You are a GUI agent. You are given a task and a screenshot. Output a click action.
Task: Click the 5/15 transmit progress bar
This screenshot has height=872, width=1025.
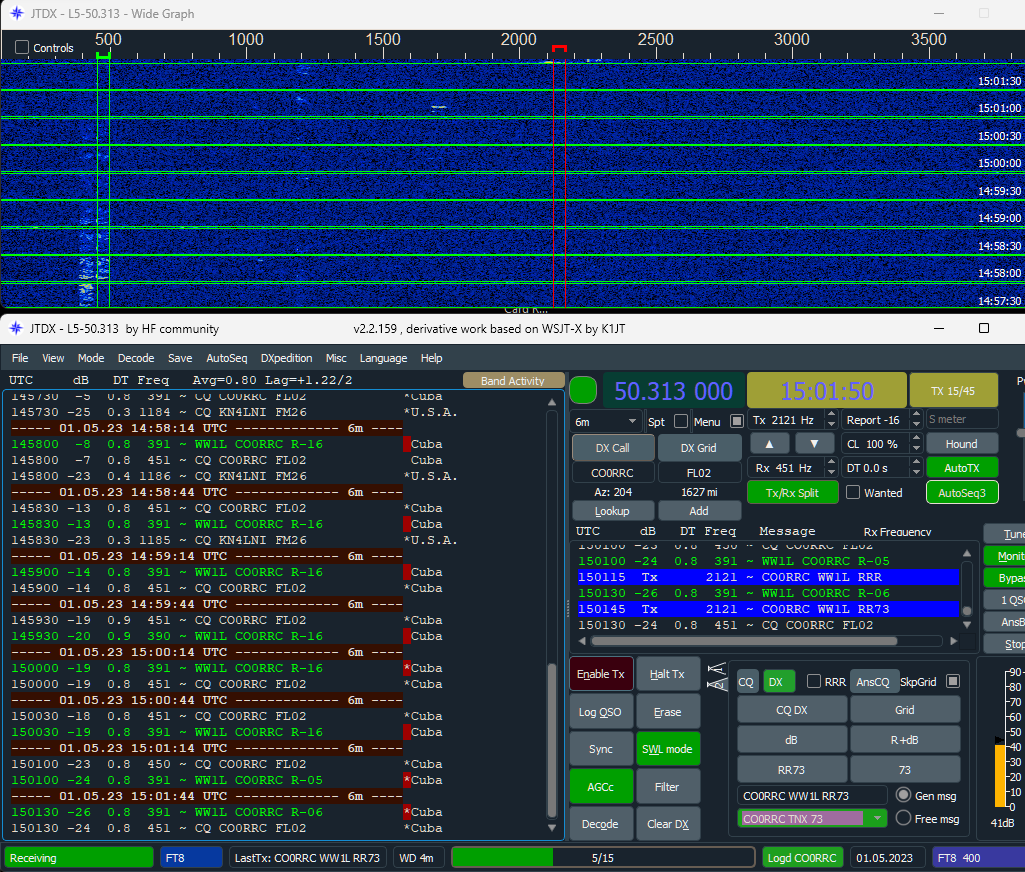[x=603, y=857]
